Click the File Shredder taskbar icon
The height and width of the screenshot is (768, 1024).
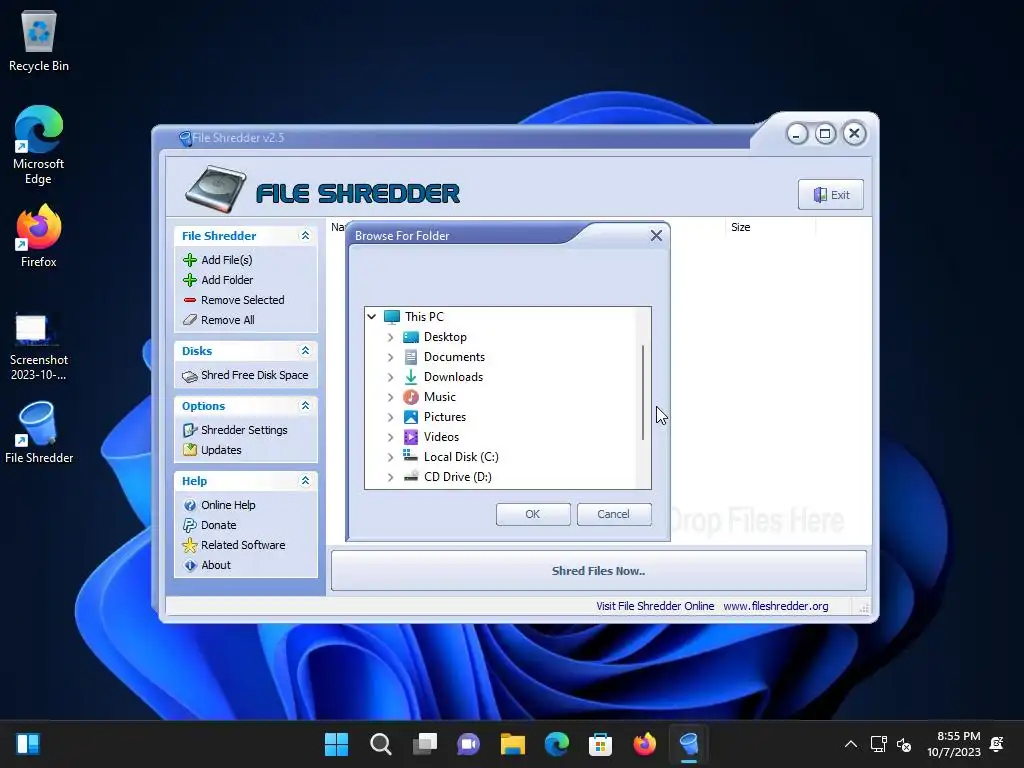pos(689,744)
